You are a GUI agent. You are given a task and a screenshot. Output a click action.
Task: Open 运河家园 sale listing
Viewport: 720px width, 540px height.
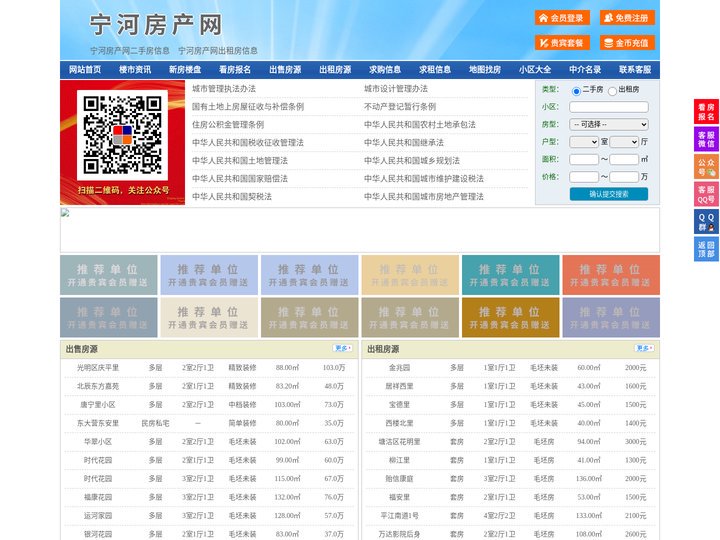(x=98, y=516)
